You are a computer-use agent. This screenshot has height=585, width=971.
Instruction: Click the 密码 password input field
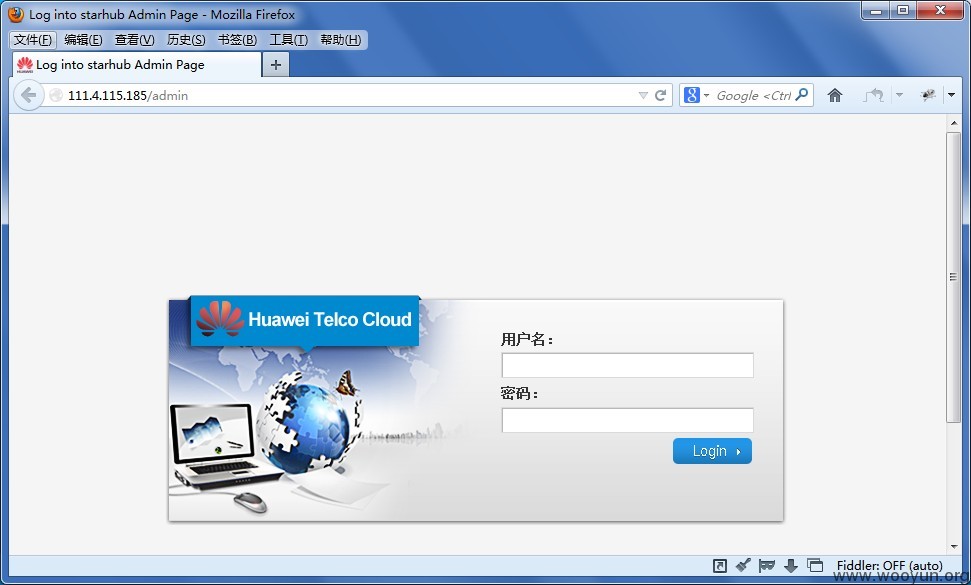[x=627, y=420]
